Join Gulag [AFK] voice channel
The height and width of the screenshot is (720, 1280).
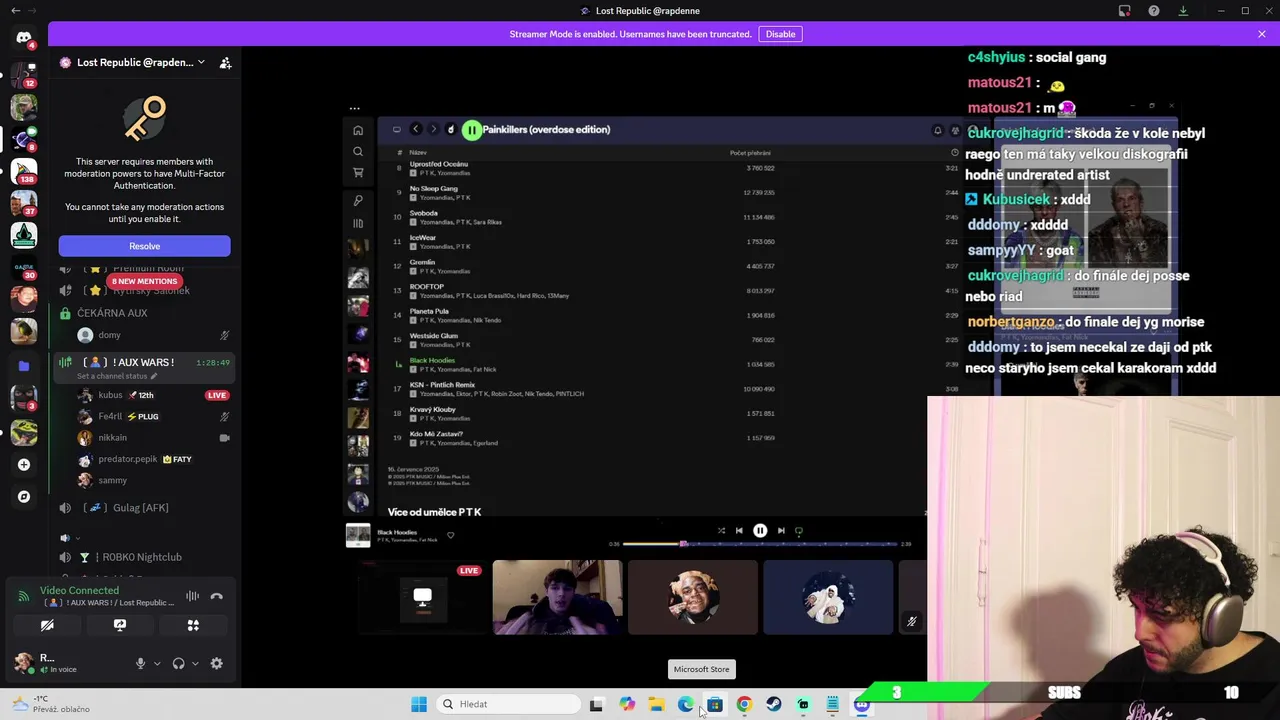pos(144,508)
